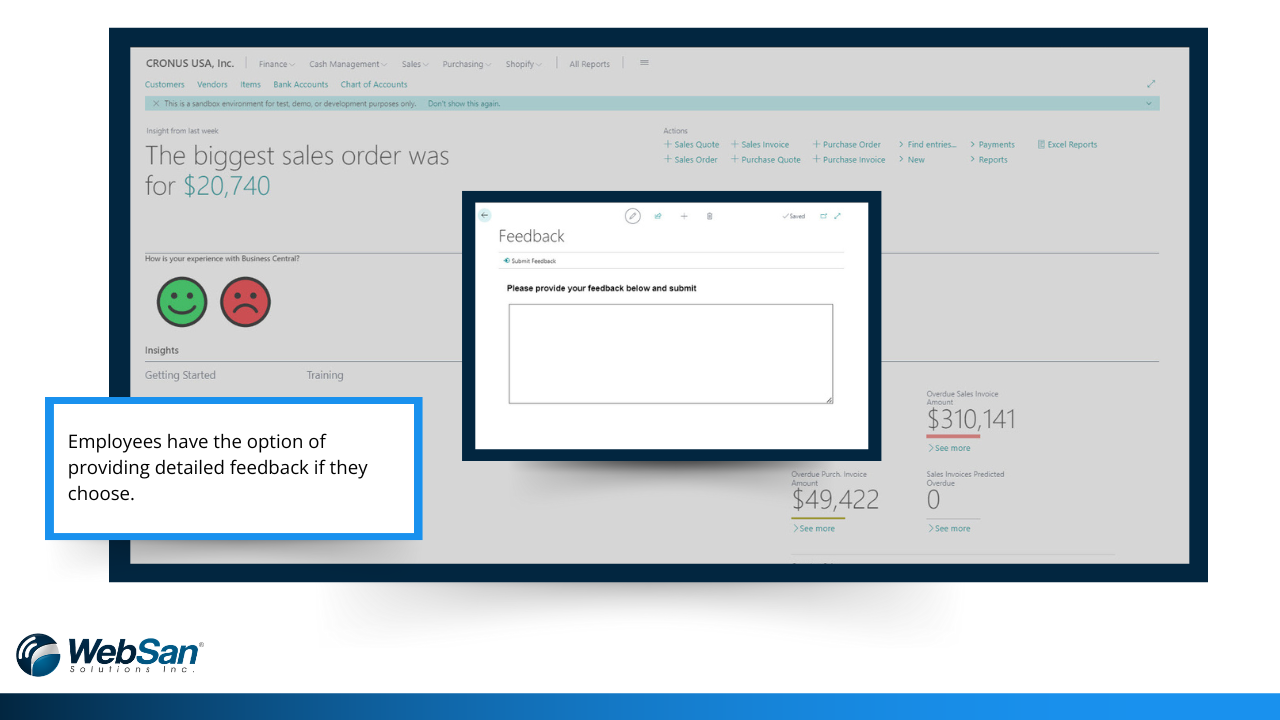This screenshot has width=1280, height=720.
Task: Open All Reports in navigation bar
Action: pos(589,64)
